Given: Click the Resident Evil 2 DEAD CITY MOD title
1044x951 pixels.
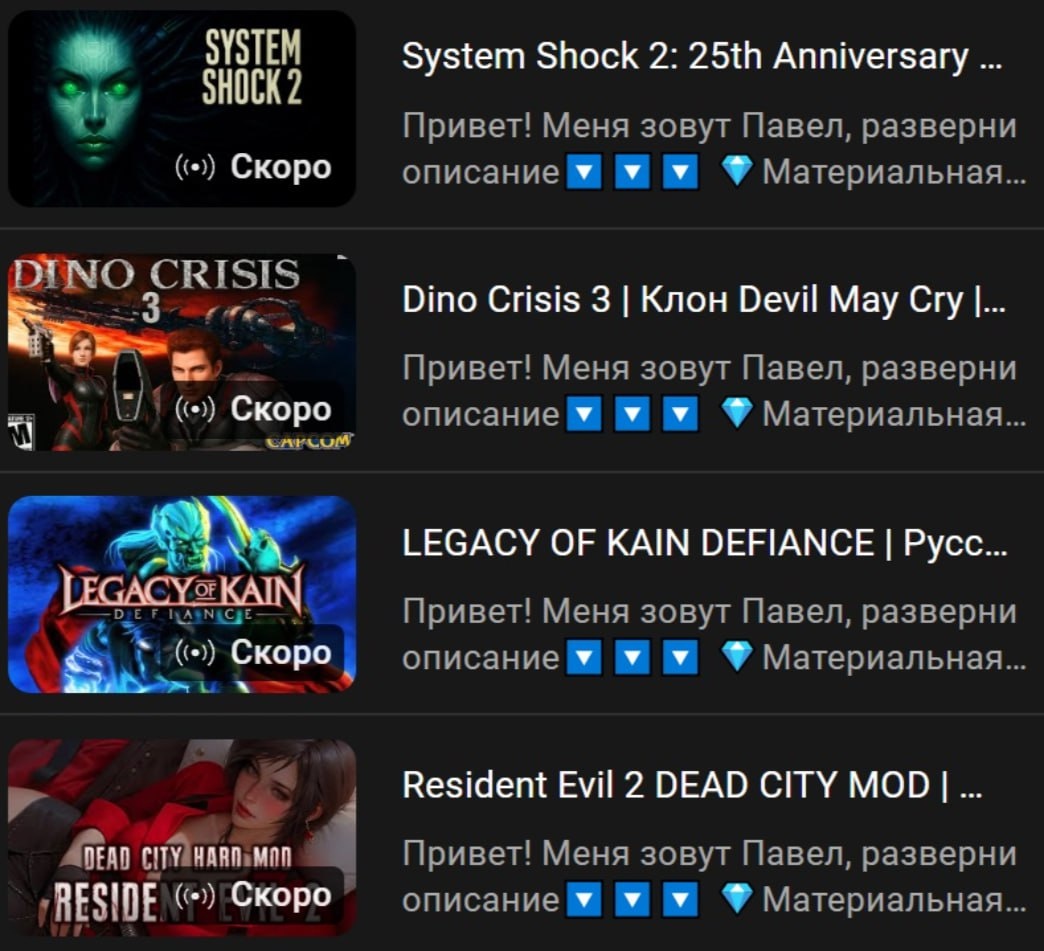Looking at the screenshot, I should pyautogui.click(x=692, y=785).
